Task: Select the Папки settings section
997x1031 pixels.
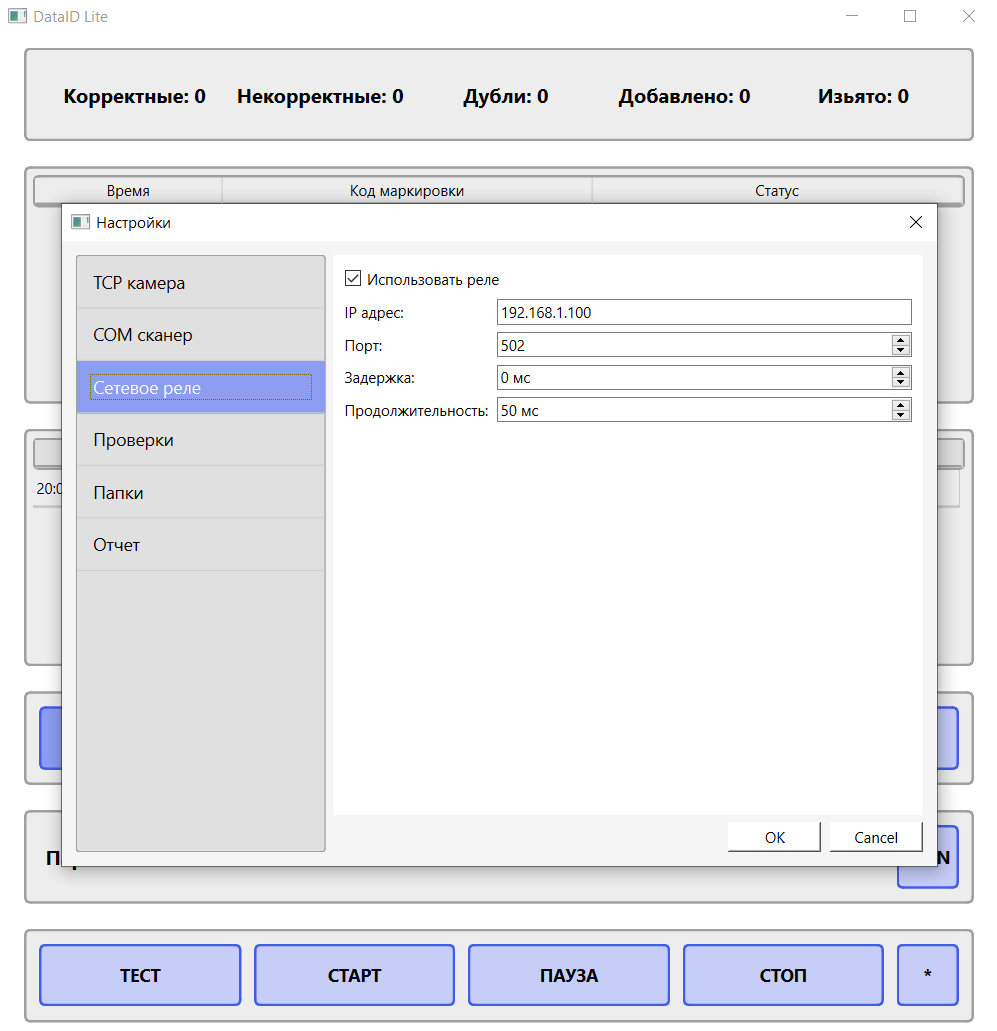Action: [200, 492]
